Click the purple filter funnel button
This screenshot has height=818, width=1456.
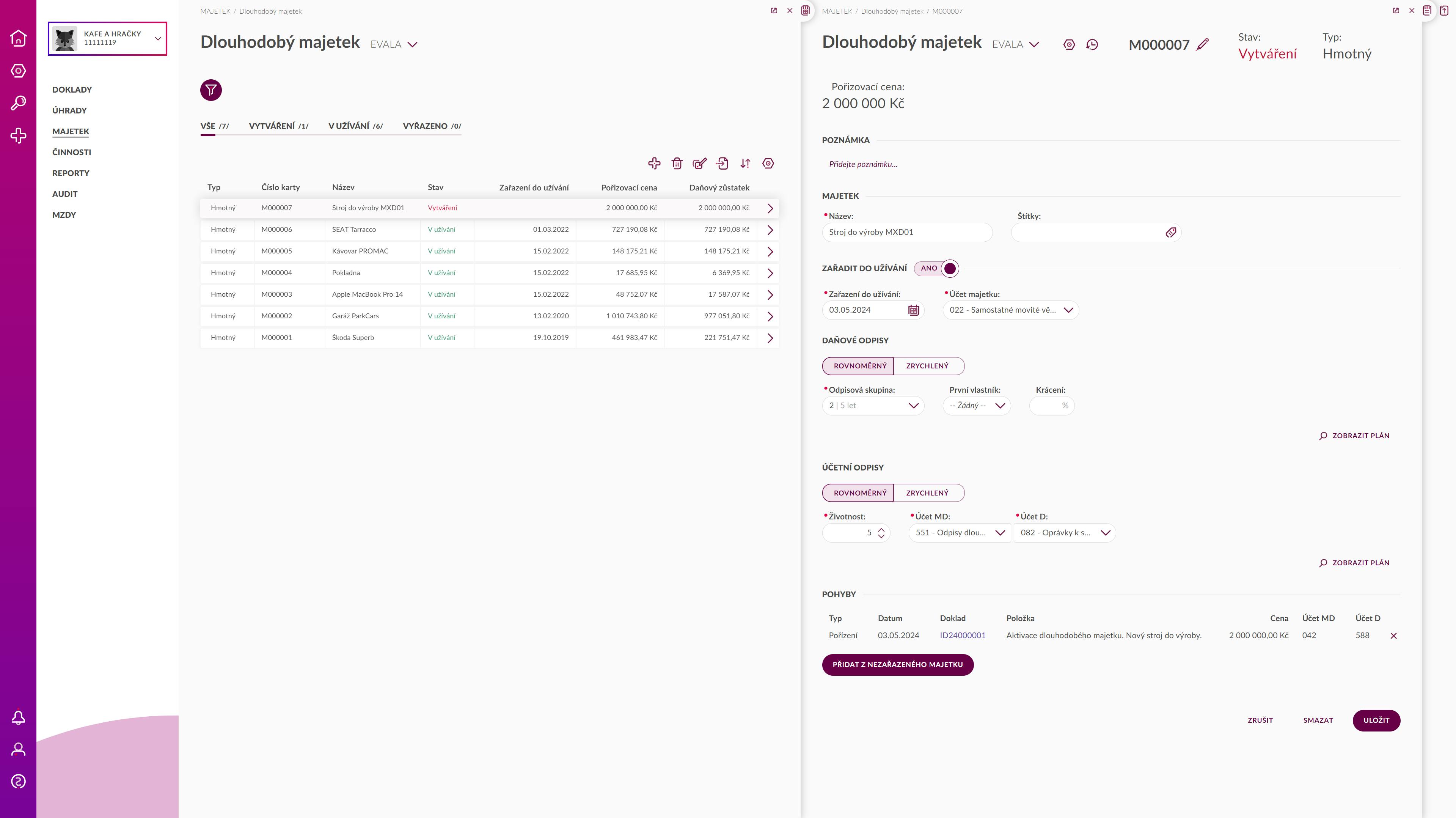pos(211,90)
